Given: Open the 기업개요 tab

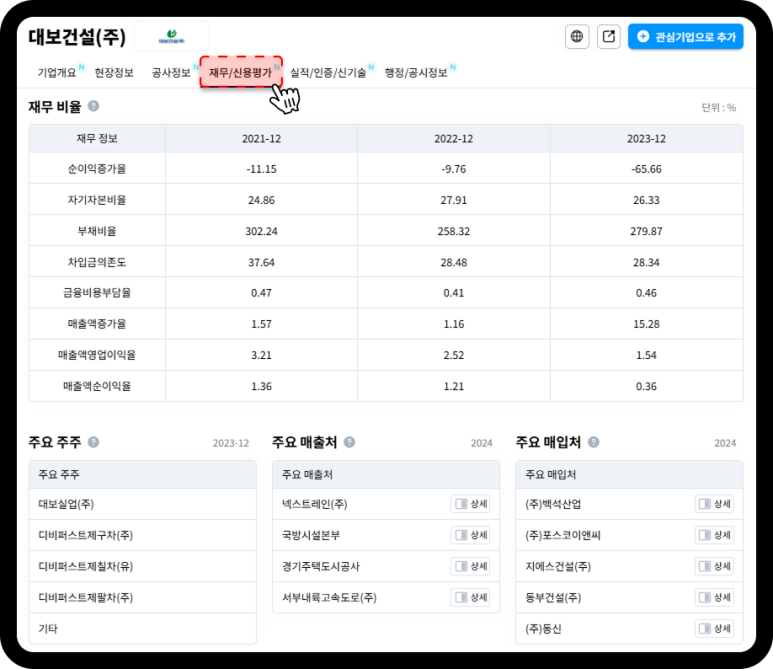Looking at the screenshot, I should click(57, 72).
